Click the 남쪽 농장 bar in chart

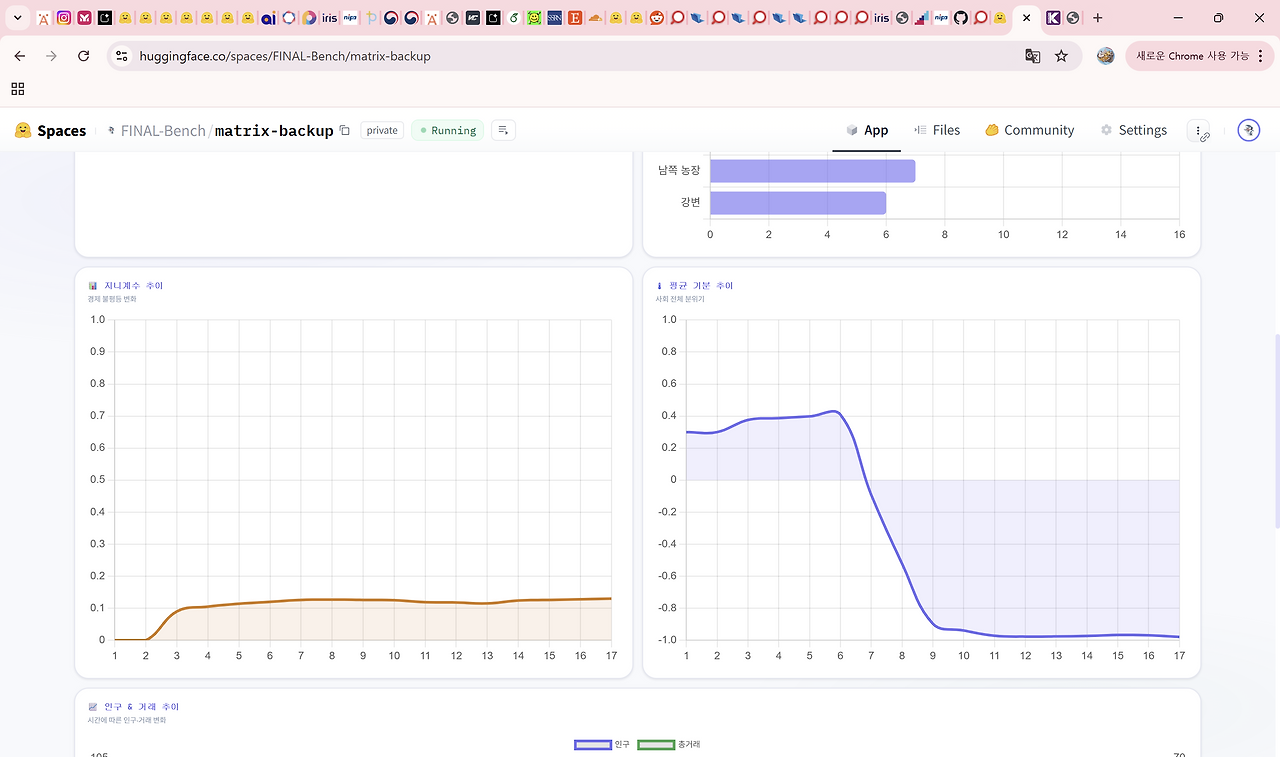click(x=812, y=171)
